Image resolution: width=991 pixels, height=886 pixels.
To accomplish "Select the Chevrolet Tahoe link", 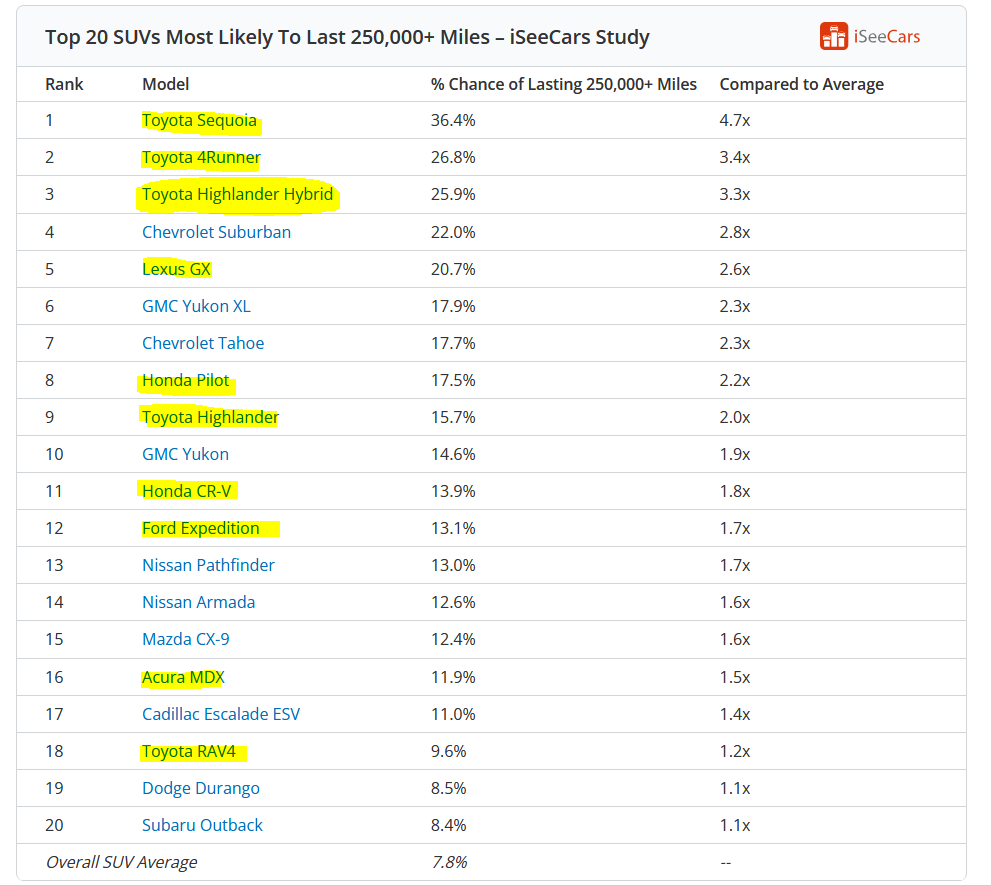I will pyautogui.click(x=203, y=343).
